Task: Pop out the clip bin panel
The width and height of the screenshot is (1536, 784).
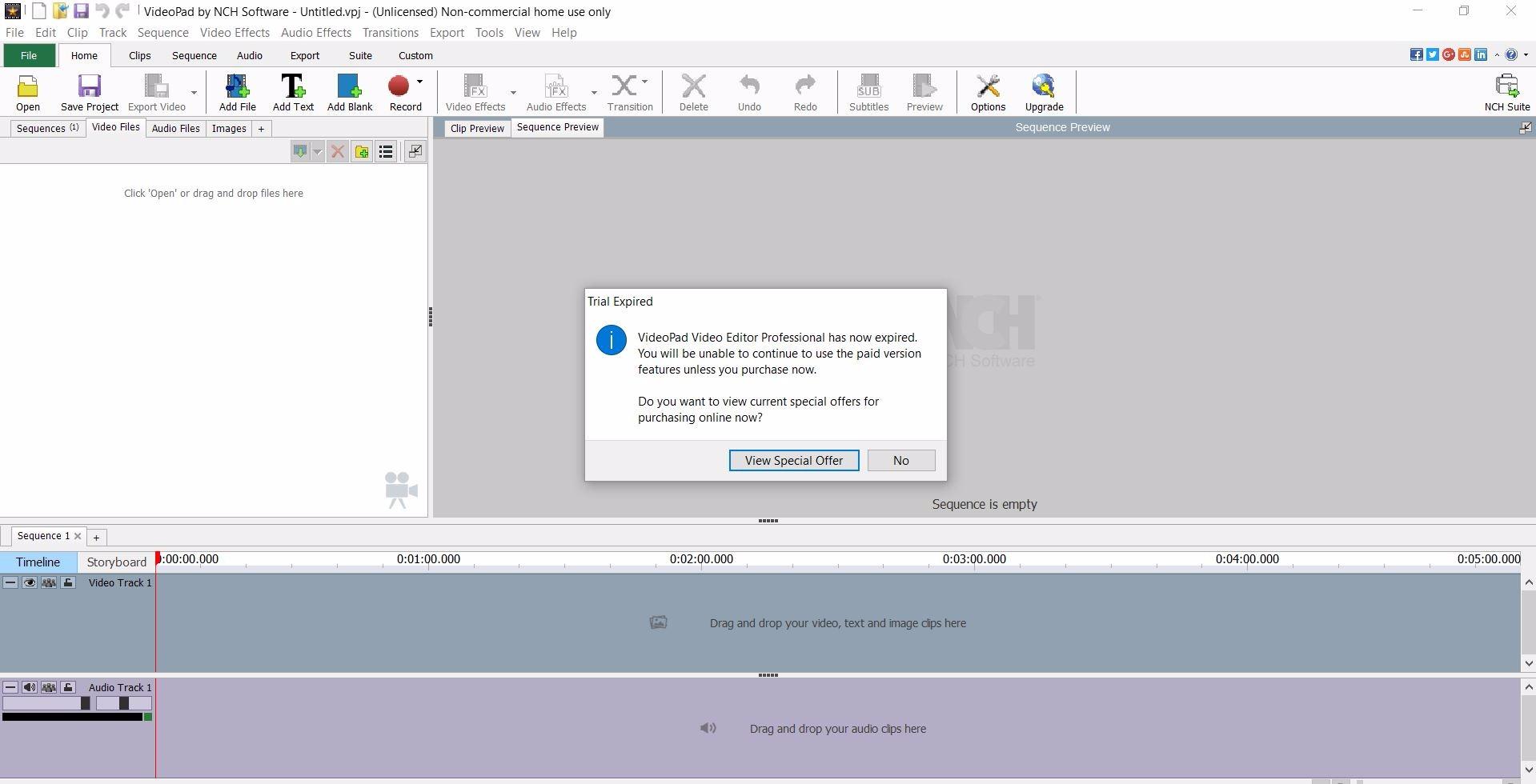Action: click(x=415, y=151)
